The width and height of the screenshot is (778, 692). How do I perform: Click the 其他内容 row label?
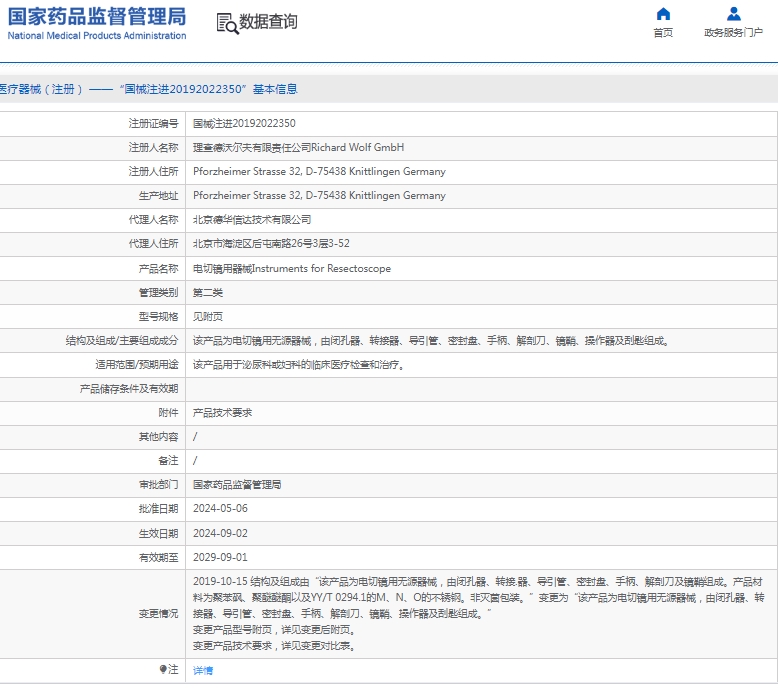pyautogui.click(x=158, y=437)
